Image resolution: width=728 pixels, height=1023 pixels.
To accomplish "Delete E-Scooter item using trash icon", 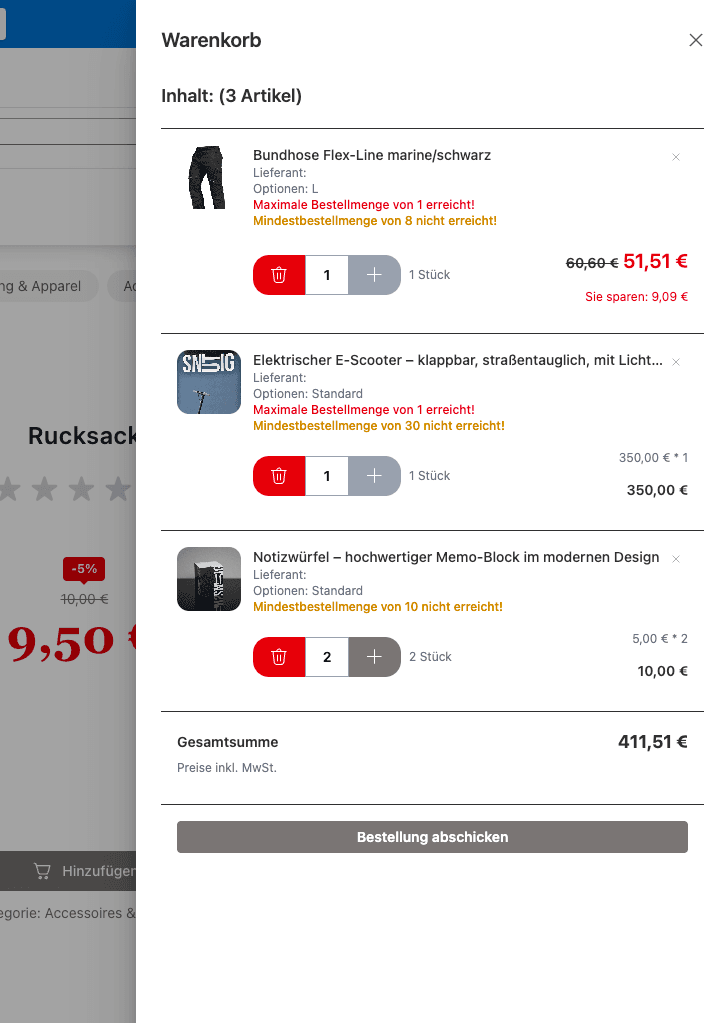I will (x=279, y=476).
